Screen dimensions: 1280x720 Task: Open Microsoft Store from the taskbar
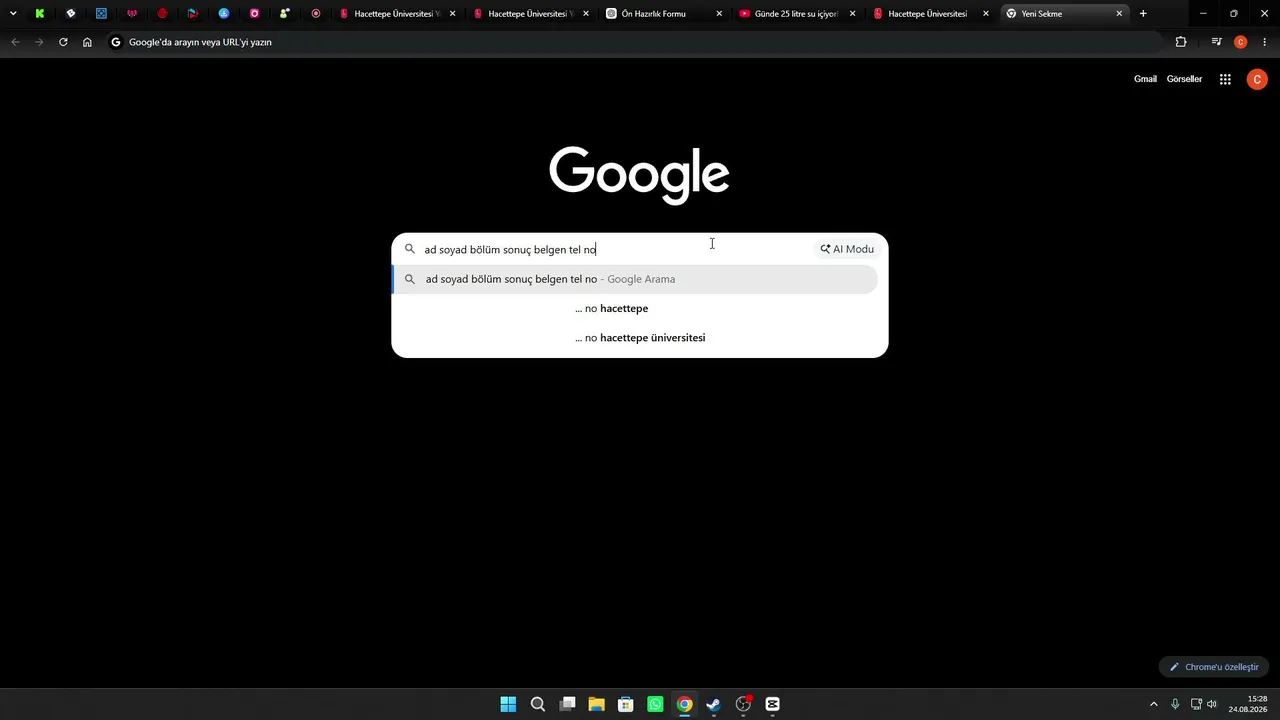[x=626, y=704]
